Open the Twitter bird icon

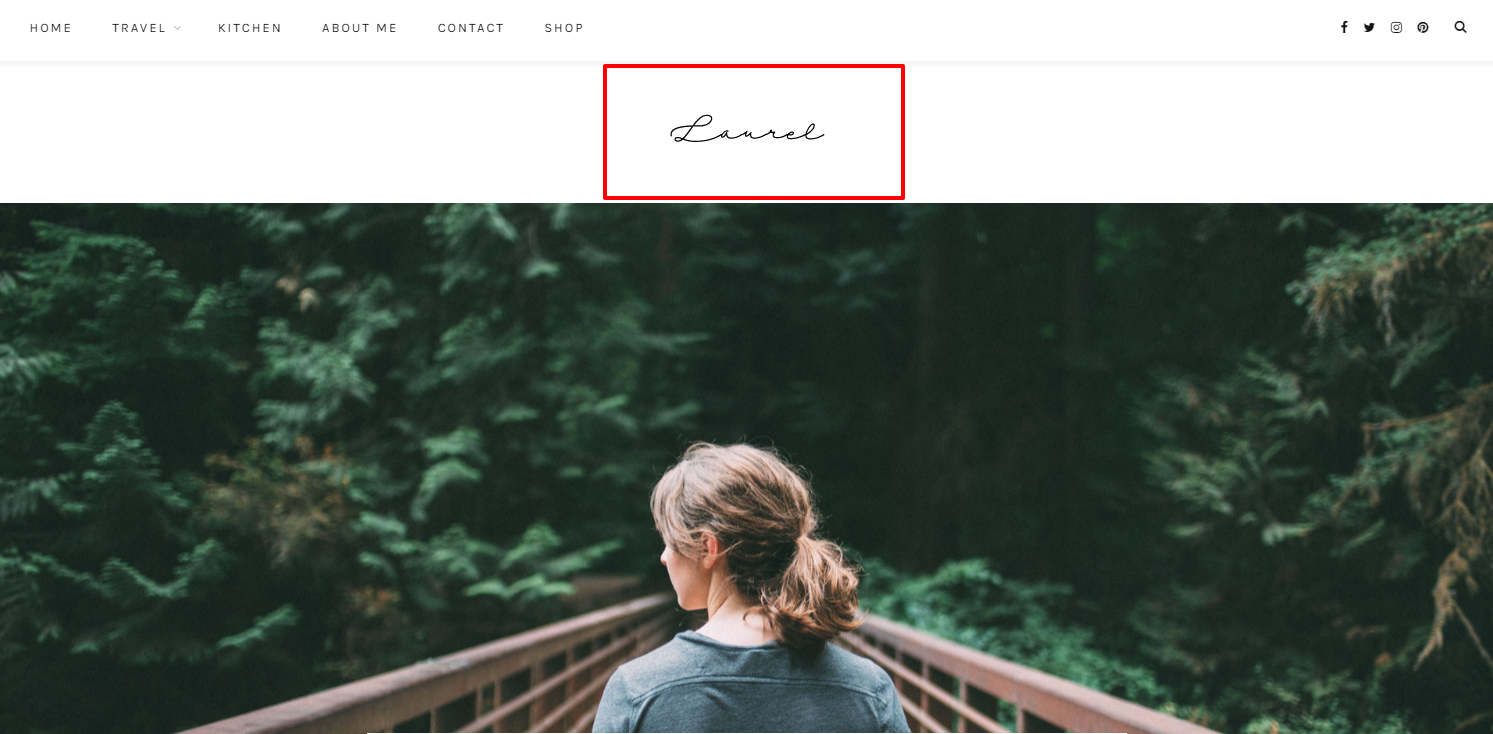1369,28
